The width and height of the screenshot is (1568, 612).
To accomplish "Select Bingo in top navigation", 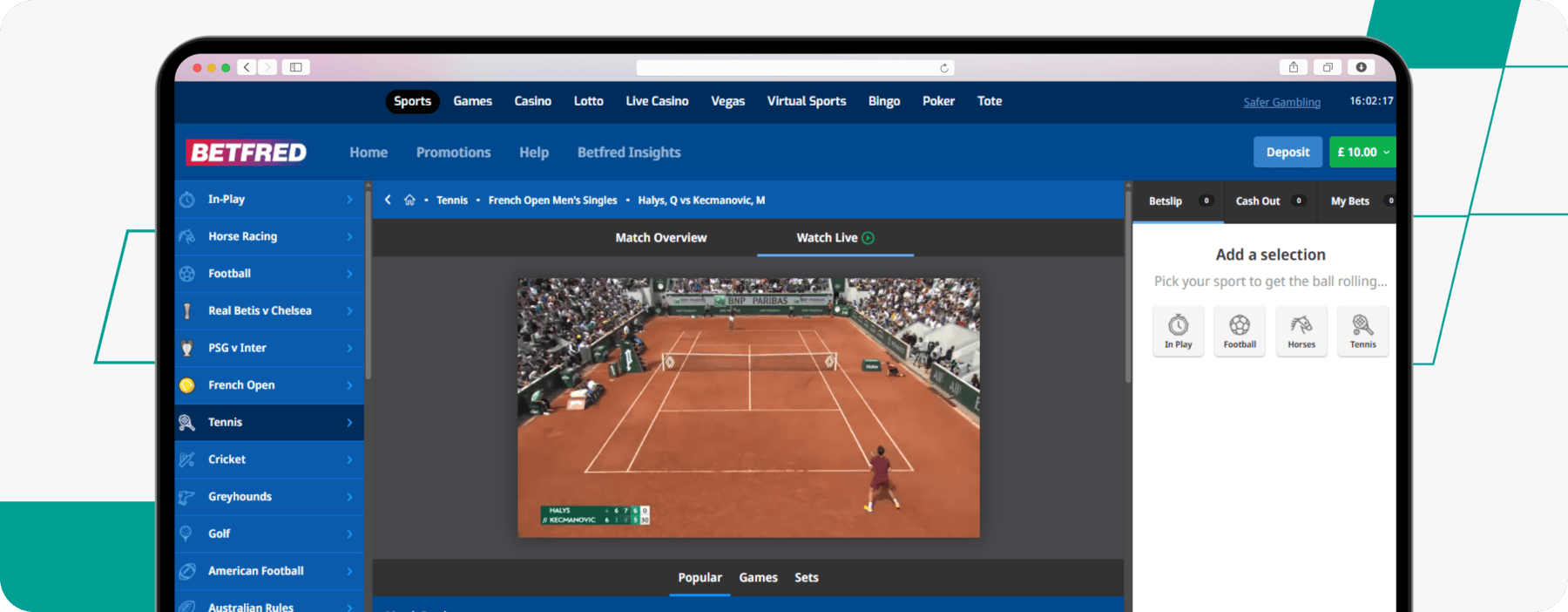I will [x=884, y=101].
